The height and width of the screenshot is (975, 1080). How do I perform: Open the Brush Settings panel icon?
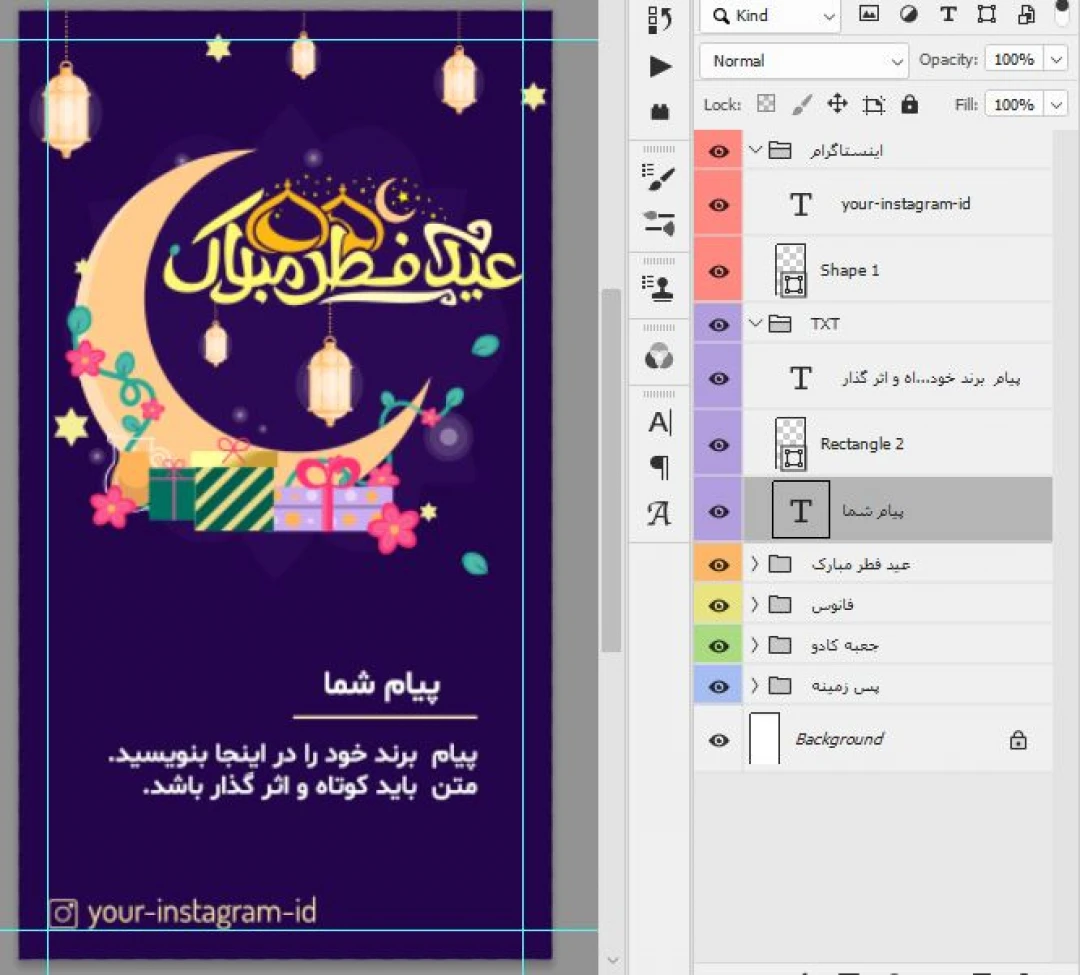(660, 178)
